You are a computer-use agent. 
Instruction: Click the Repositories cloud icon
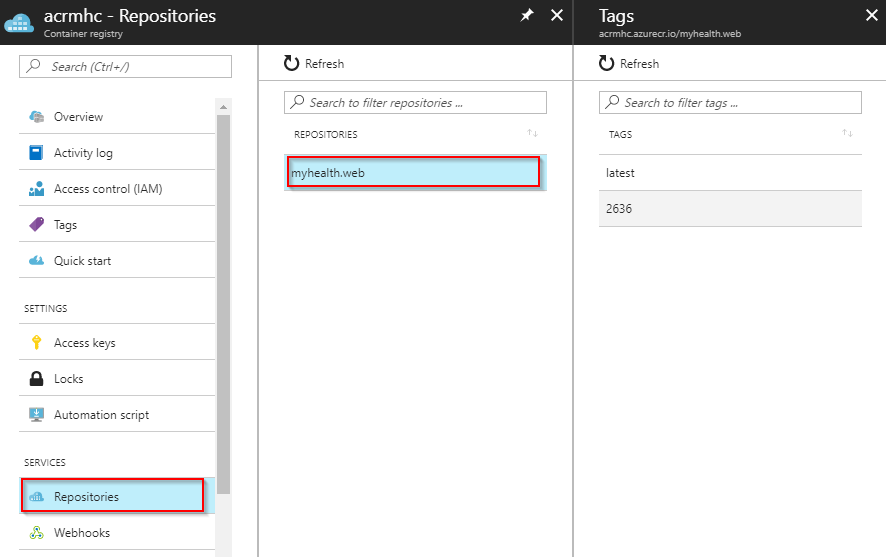pyautogui.click(x=37, y=497)
